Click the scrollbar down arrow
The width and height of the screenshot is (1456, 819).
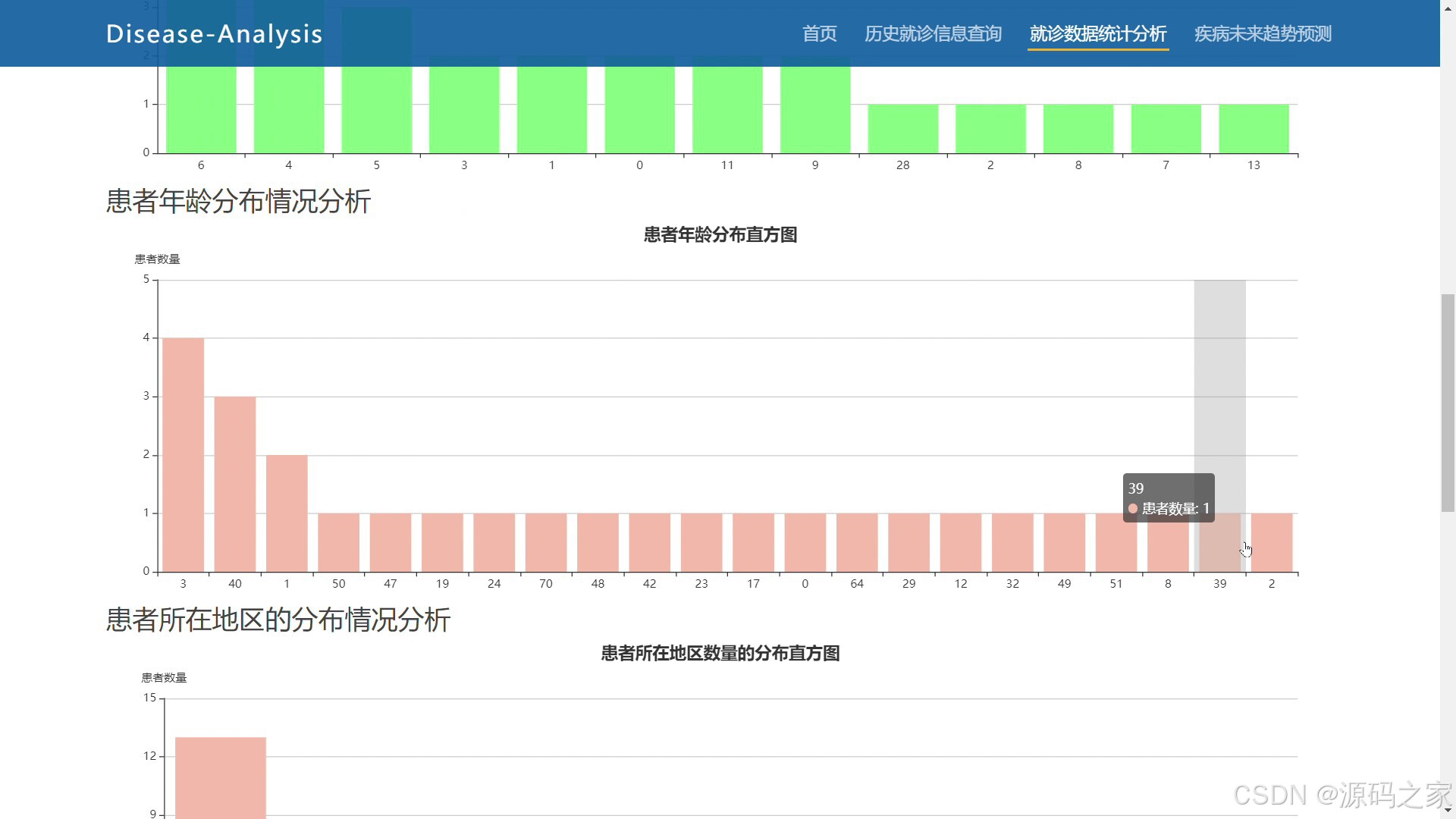[x=1448, y=811]
